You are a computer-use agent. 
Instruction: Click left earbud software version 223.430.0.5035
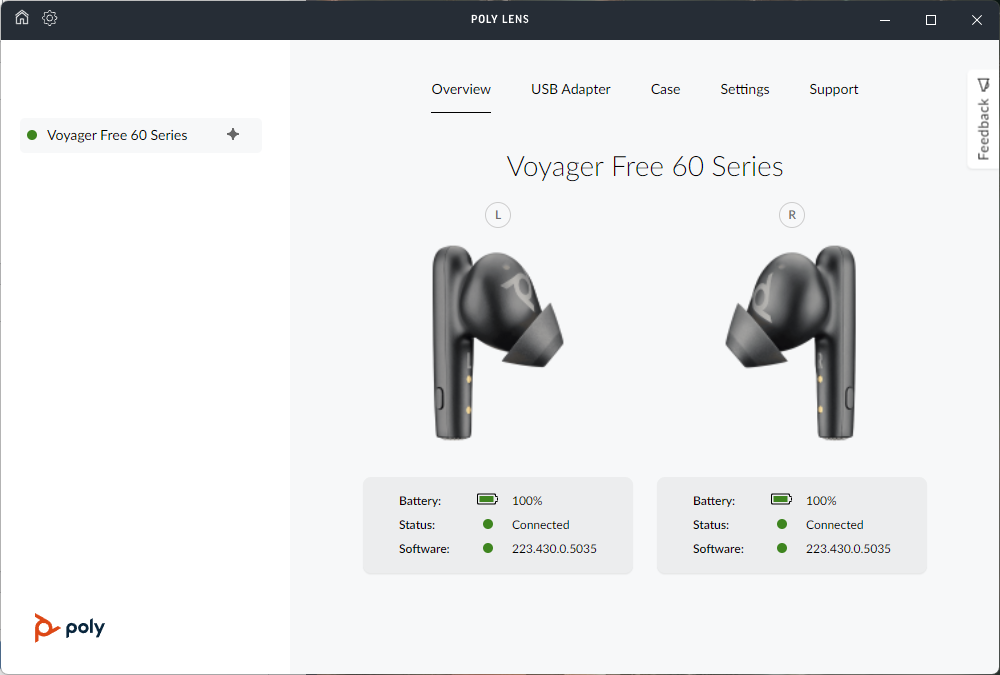(x=554, y=549)
